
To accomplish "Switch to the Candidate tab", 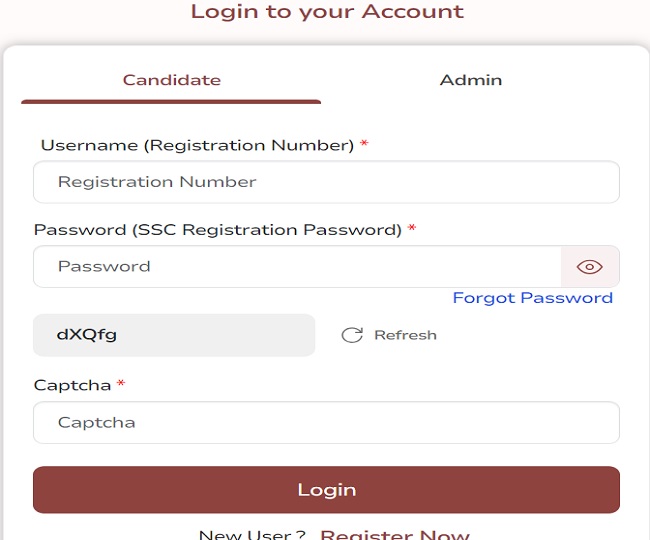I will coord(172,80).
